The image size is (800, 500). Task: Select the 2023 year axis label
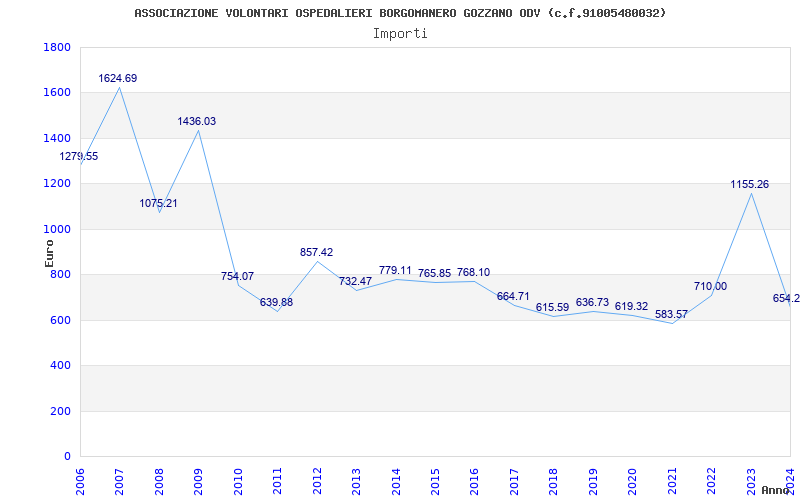(x=751, y=479)
